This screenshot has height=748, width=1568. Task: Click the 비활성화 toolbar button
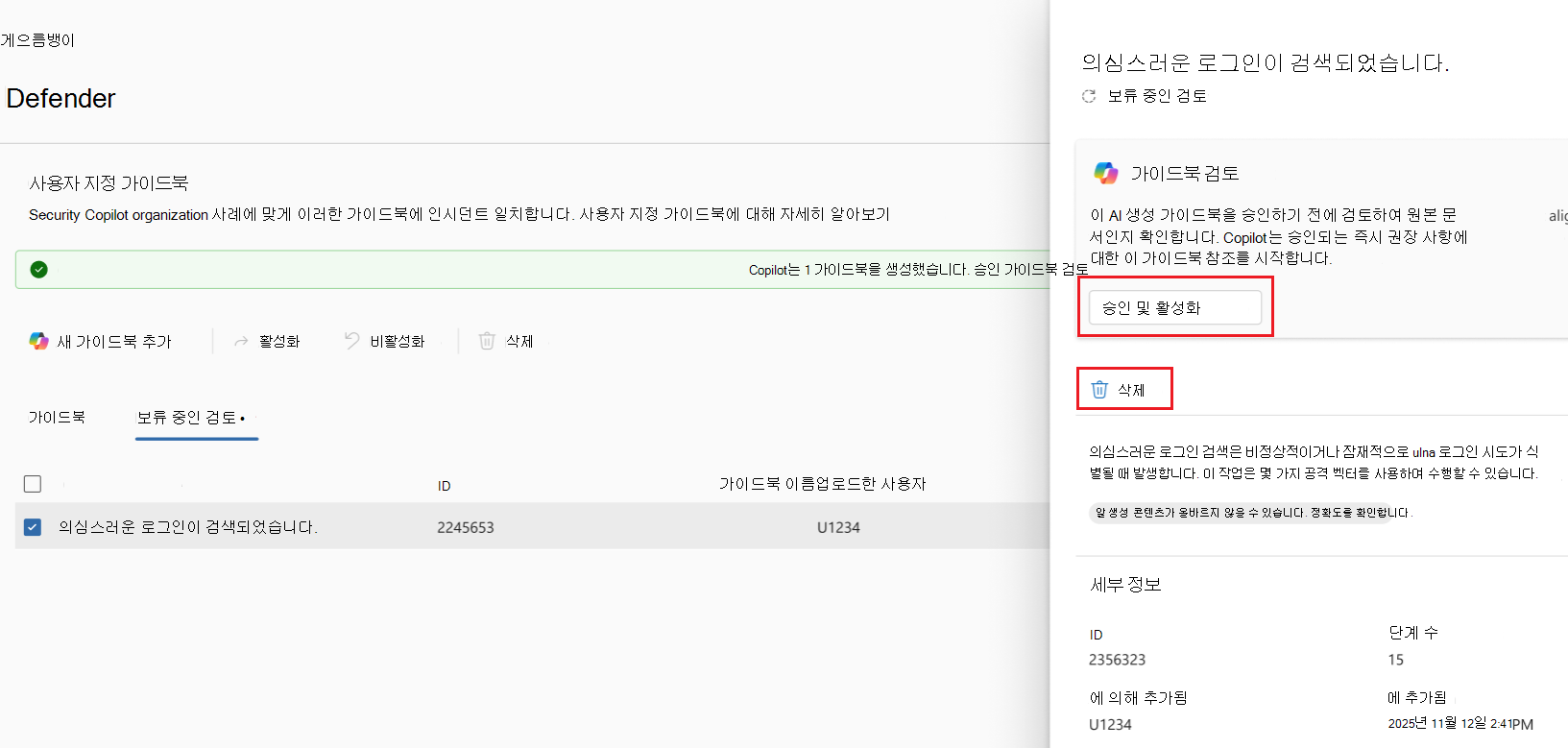pyautogui.click(x=385, y=341)
